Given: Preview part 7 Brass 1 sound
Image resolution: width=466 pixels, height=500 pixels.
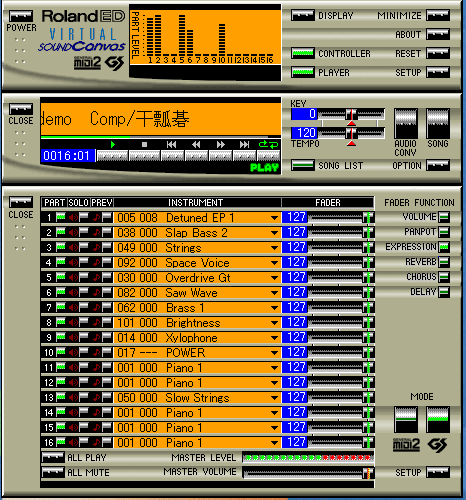Looking at the screenshot, I should tap(107, 308).
